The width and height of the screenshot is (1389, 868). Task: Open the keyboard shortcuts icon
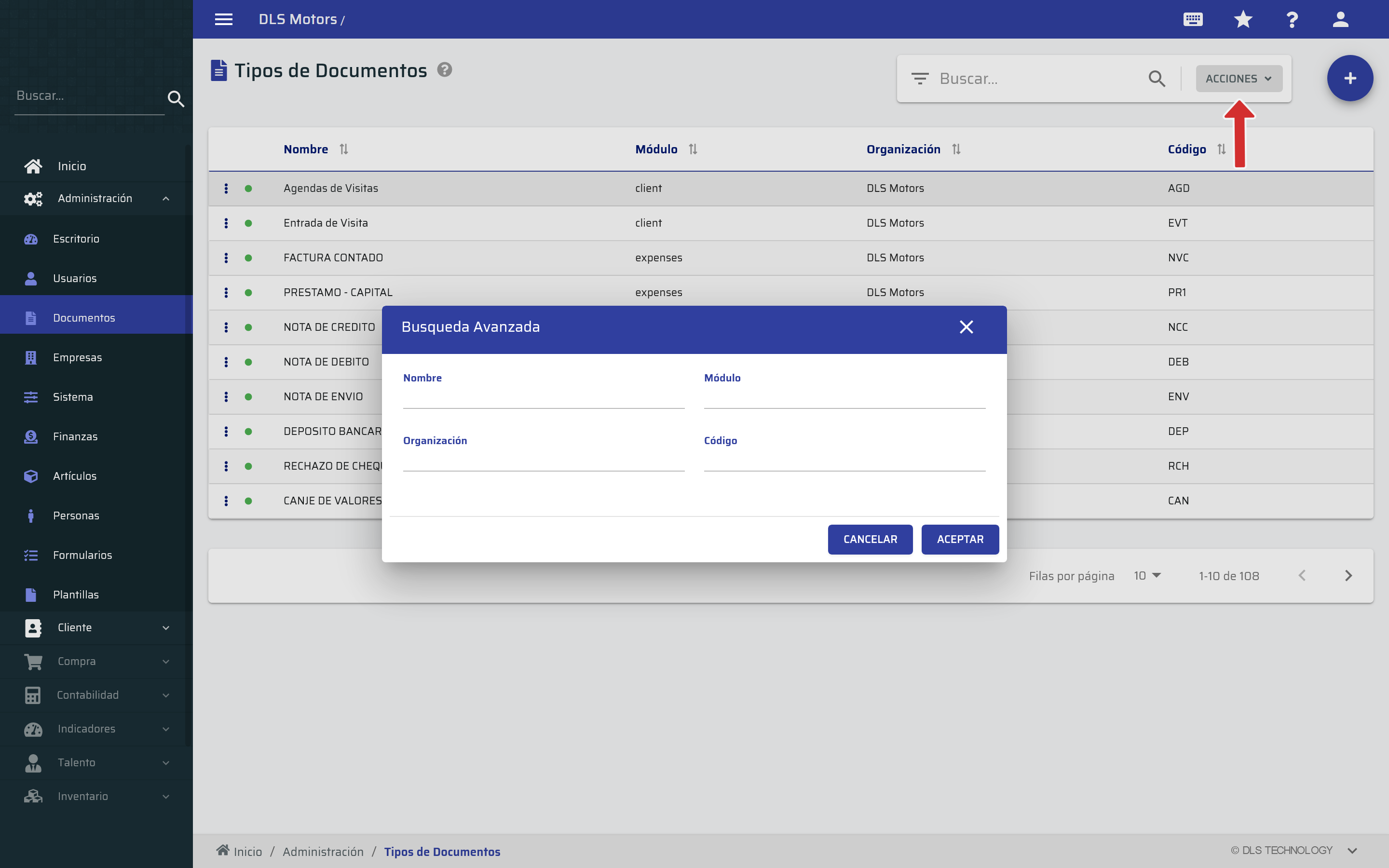(1193, 19)
